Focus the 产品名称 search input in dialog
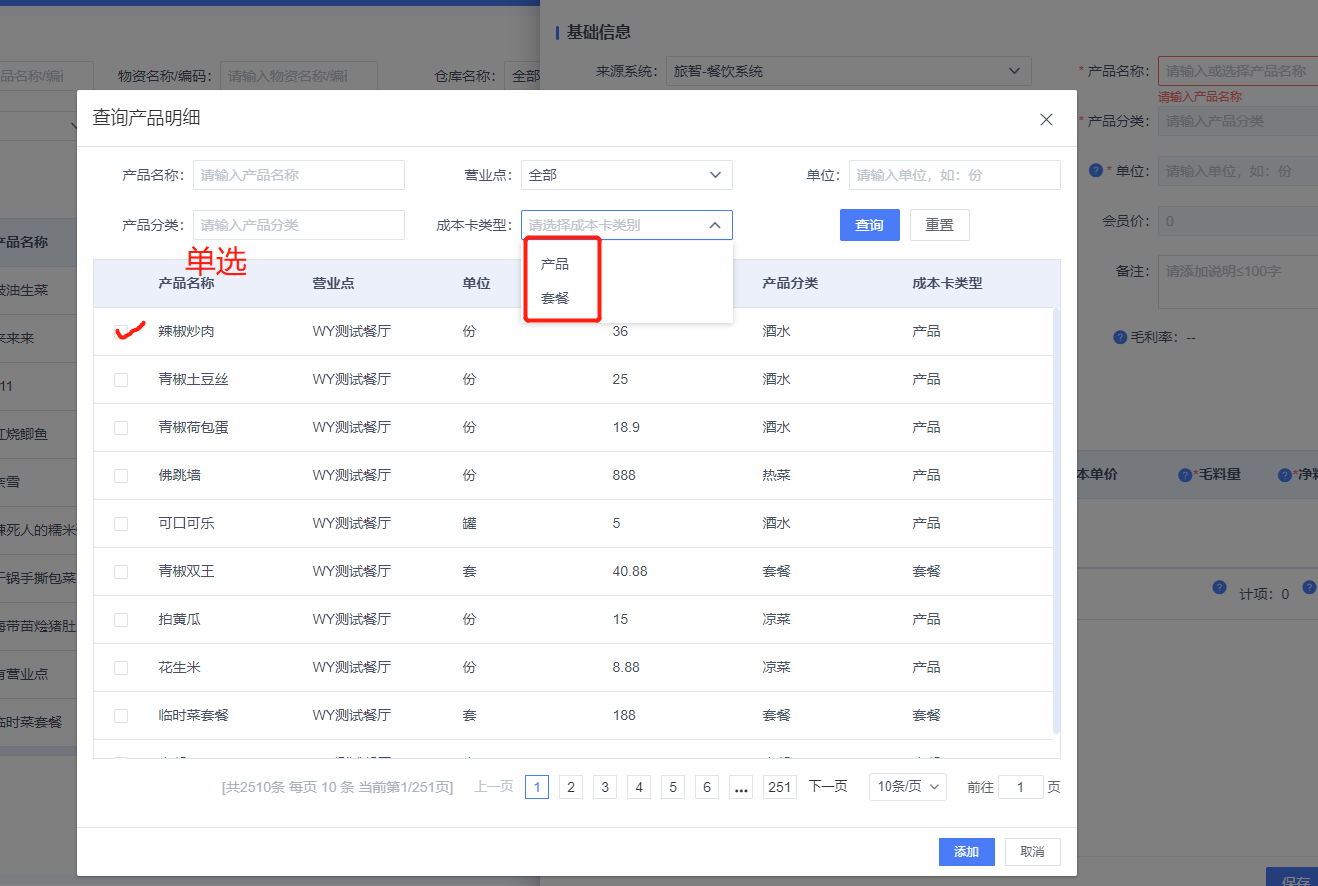1318x886 pixels. coord(299,175)
